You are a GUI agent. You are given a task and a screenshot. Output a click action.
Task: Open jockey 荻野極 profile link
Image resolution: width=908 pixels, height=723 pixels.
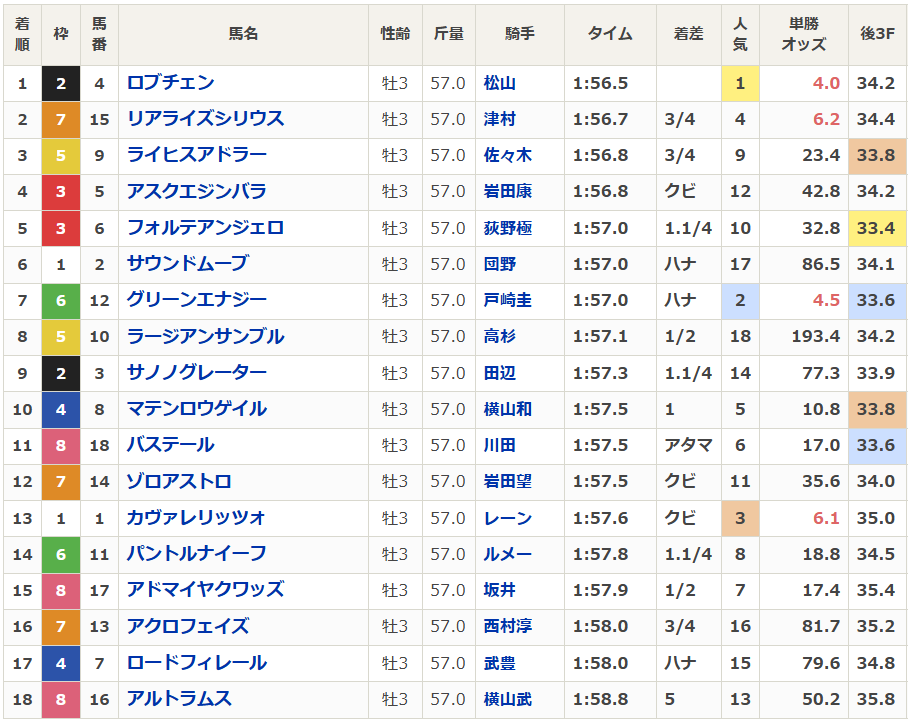click(508, 227)
